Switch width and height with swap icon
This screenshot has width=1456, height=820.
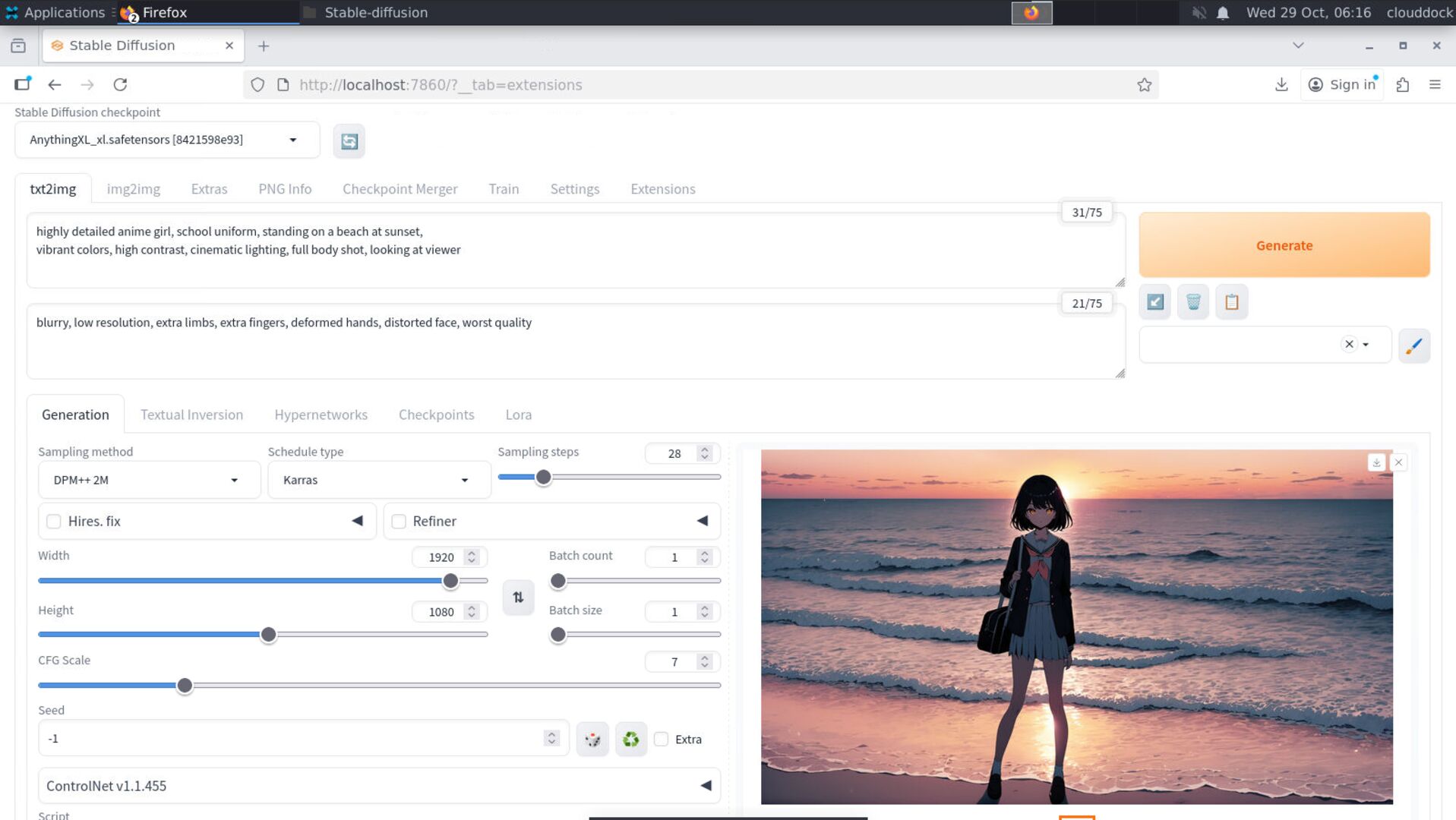(x=518, y=598)
